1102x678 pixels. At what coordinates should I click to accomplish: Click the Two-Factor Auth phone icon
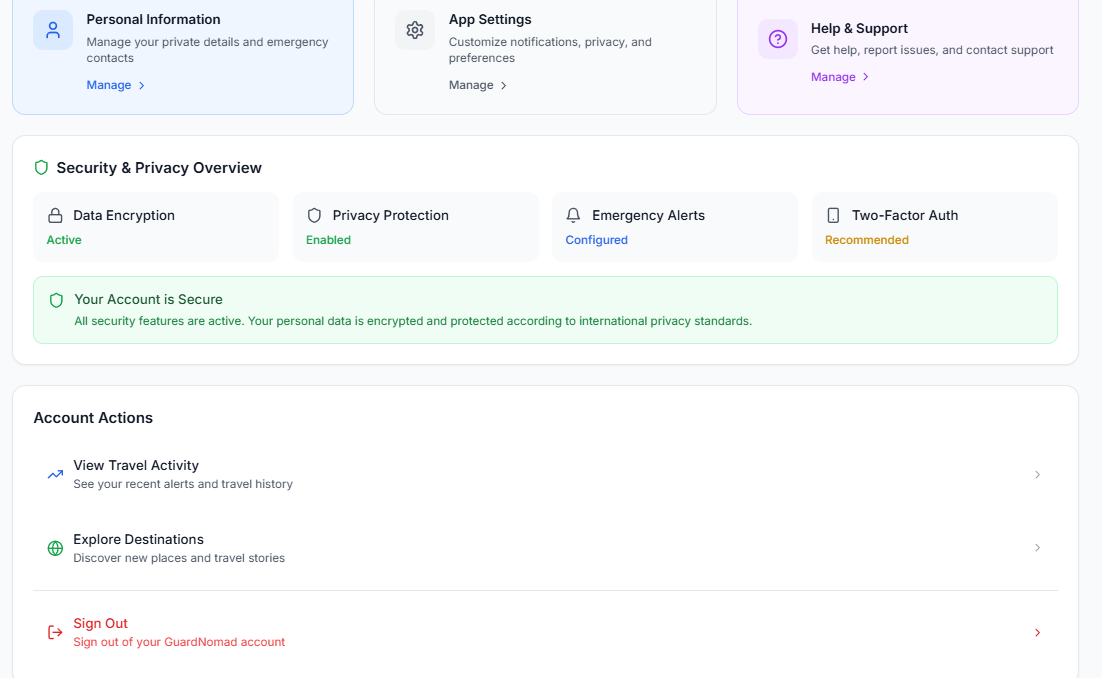(833, 216)
